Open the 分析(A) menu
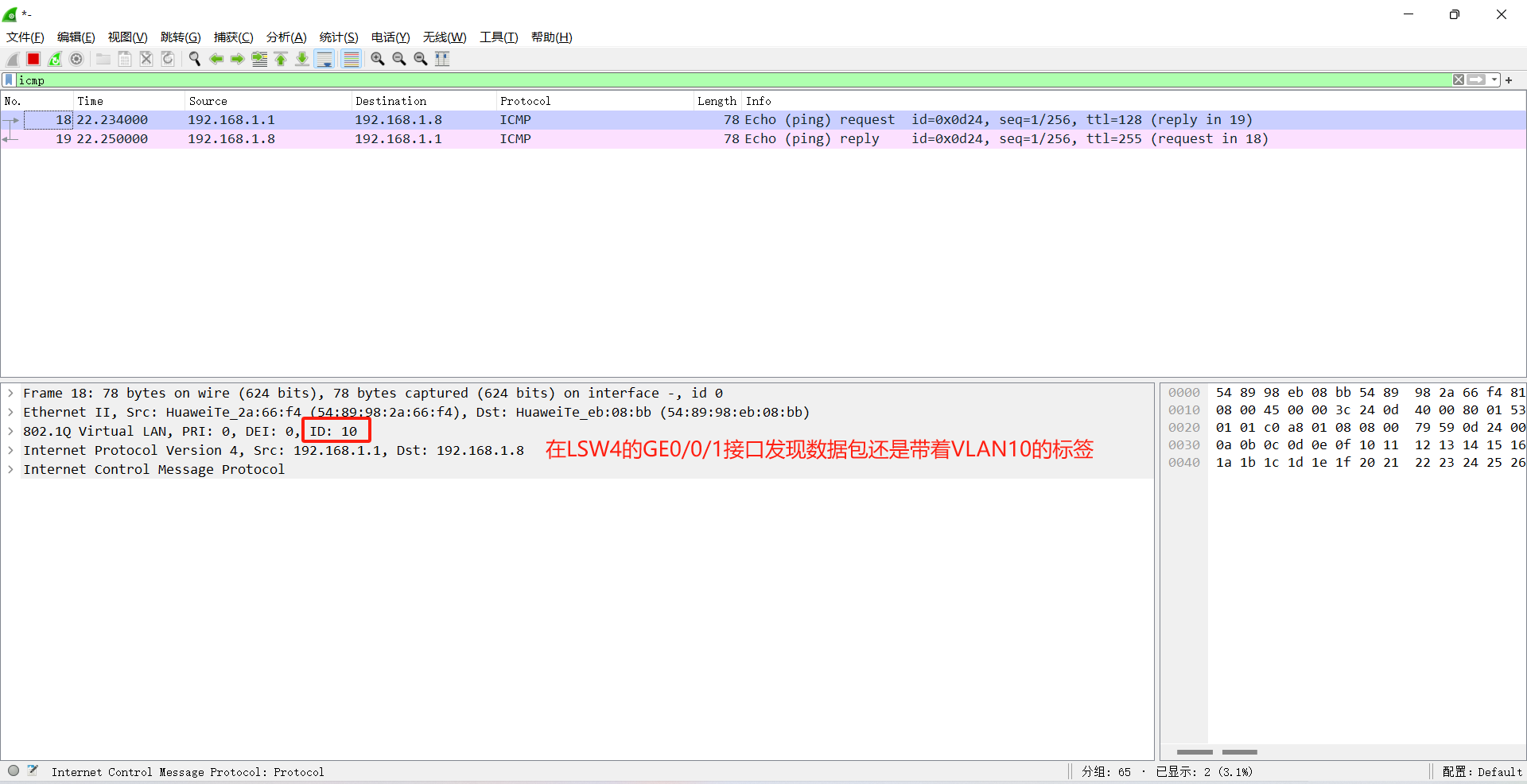The image size is (1527, 784). pyautogui.click(x=286, y=37)
